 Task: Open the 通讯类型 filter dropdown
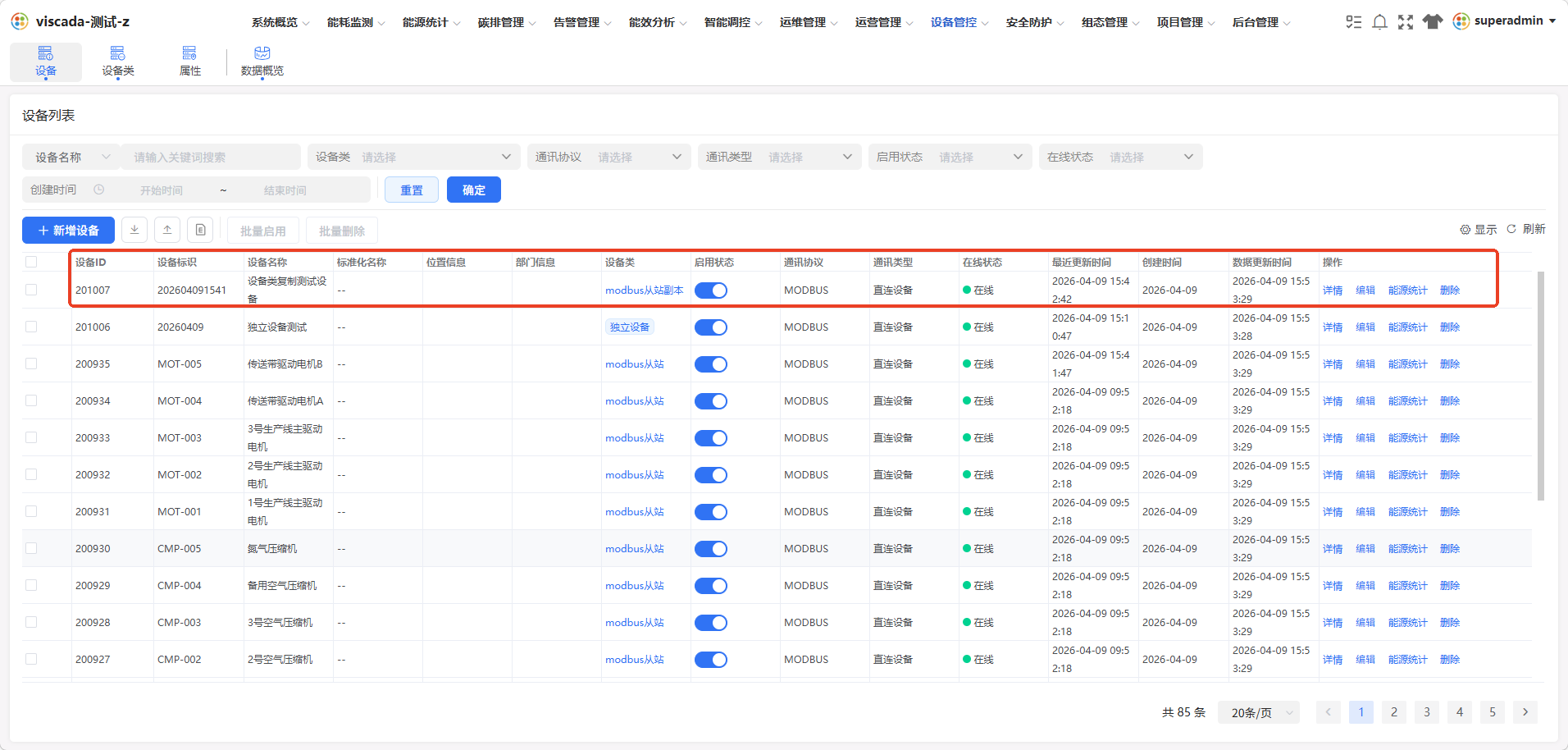coord(780,157)
